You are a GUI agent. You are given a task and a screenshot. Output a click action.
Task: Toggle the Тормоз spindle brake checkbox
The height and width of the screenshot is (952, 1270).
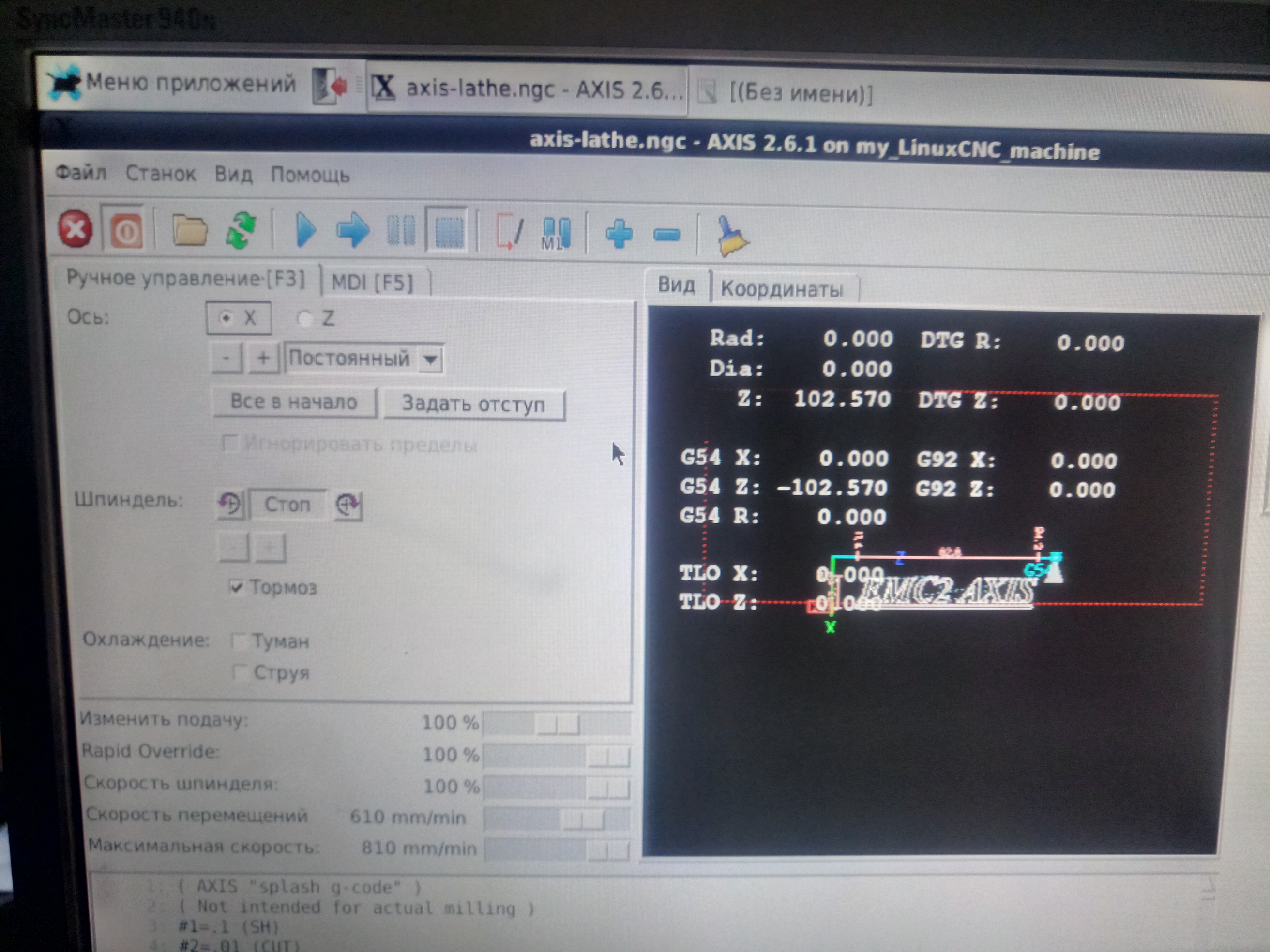236,587
